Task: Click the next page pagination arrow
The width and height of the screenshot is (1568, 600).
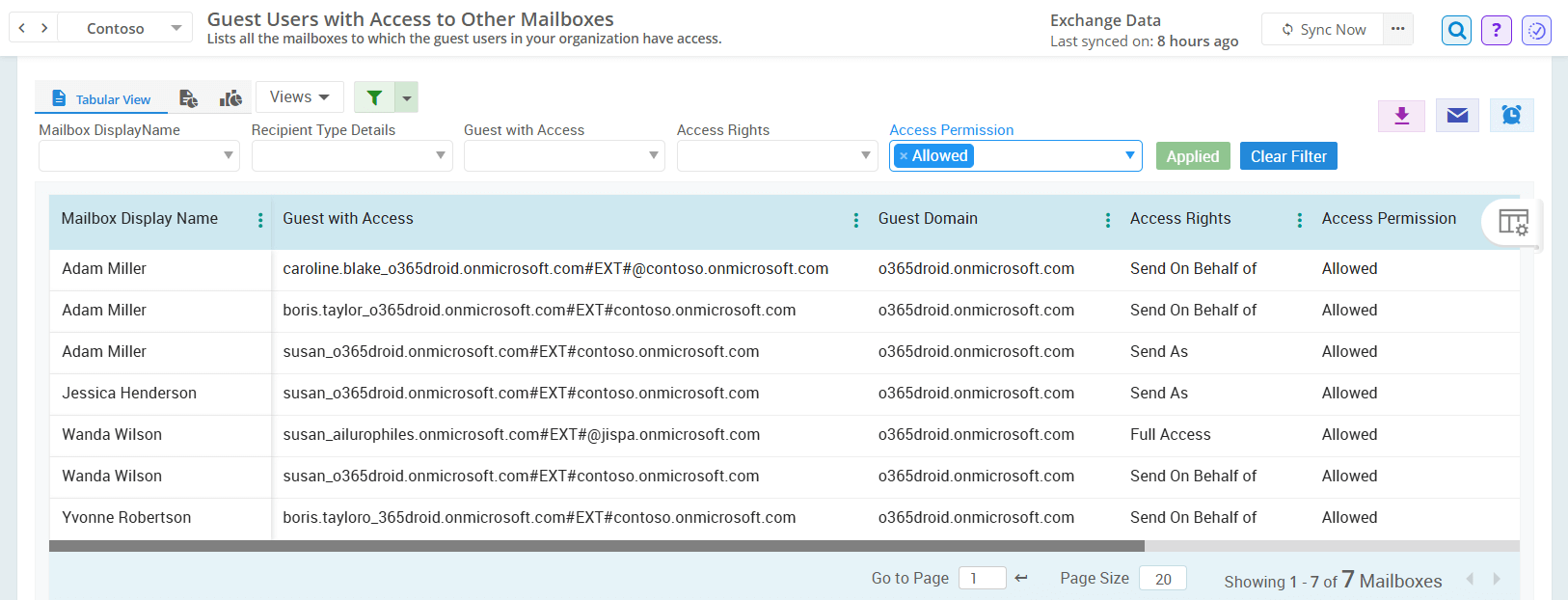Action: point(1497,579)
